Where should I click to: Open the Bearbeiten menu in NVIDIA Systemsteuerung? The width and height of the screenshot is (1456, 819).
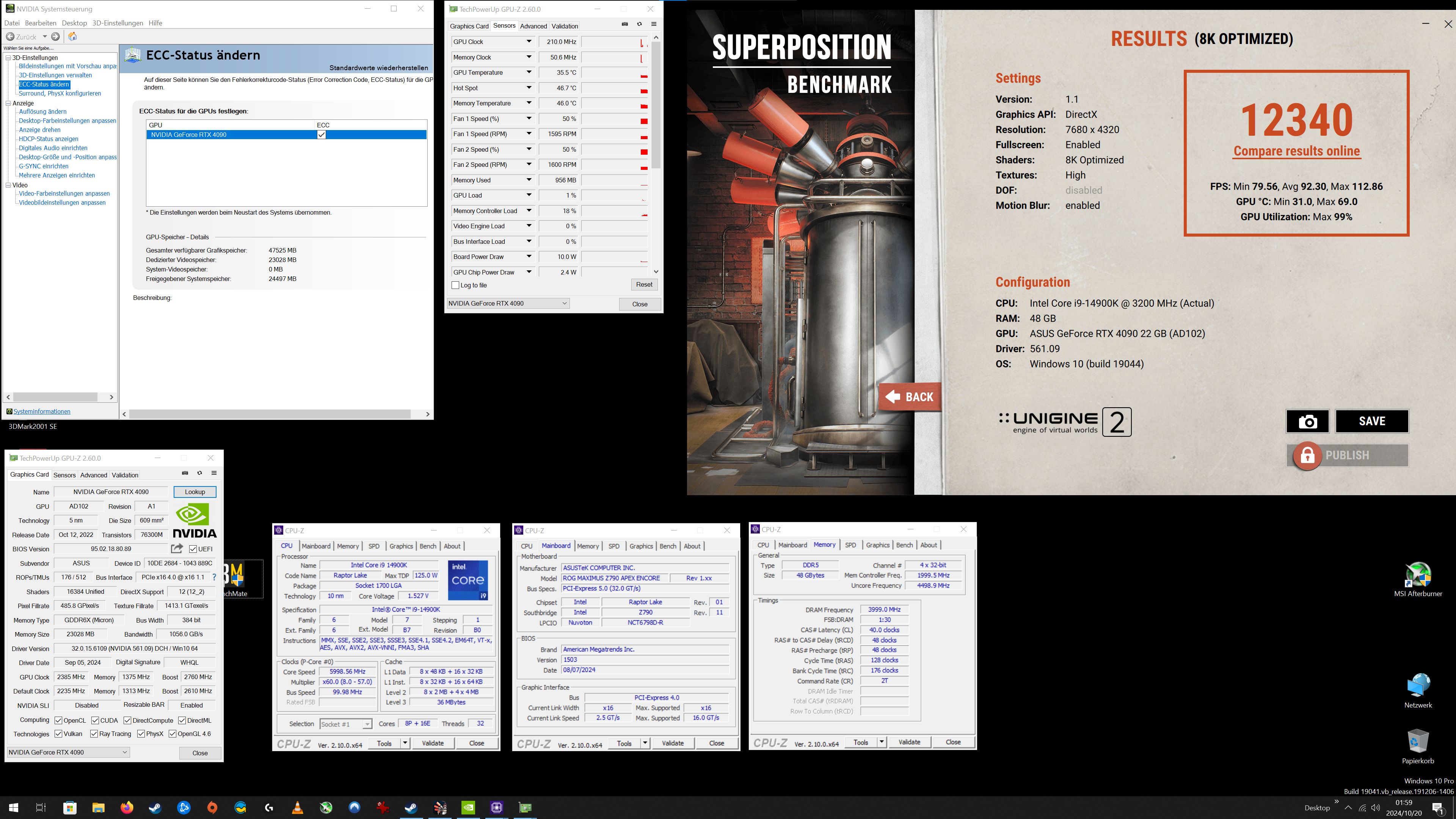pyautogui.click(x=40, y=23)
